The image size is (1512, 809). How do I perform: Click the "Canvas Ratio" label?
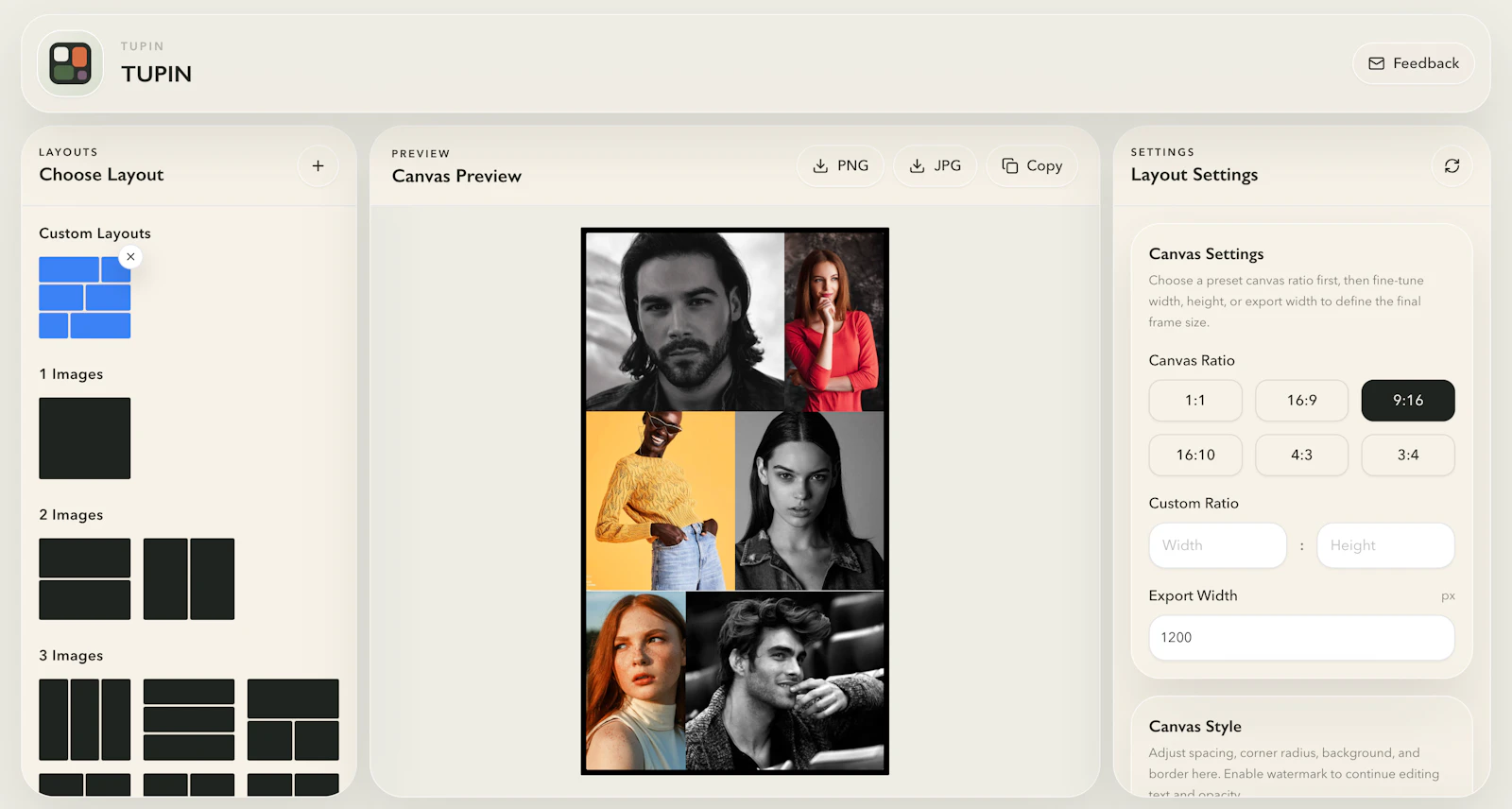1192,361
